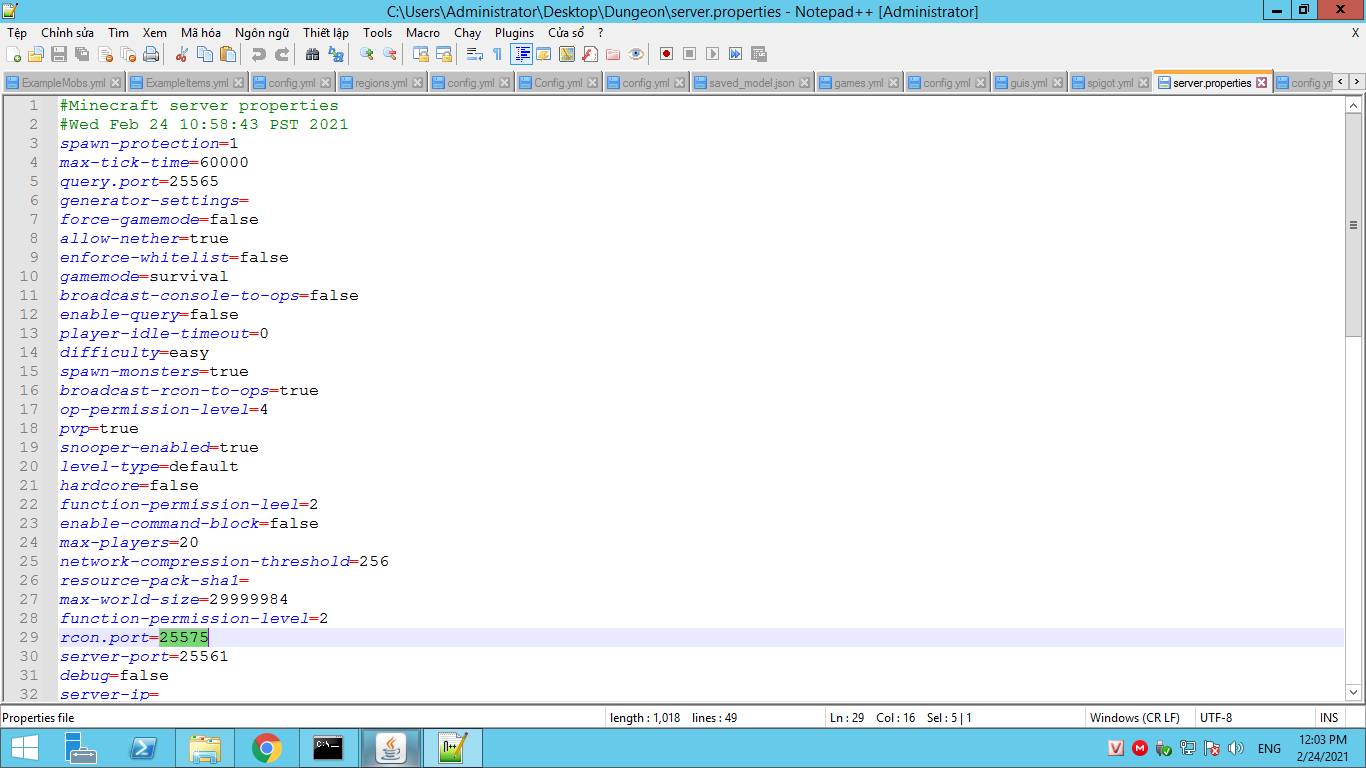
Task: Close the server.properties tab
Action: 1261,83
